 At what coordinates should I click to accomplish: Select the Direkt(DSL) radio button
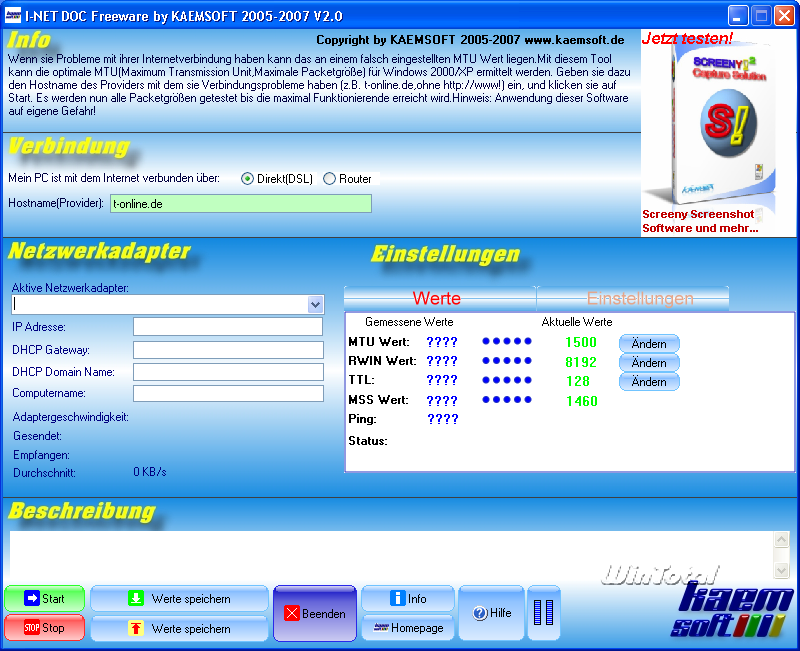[x=247, y=179]
